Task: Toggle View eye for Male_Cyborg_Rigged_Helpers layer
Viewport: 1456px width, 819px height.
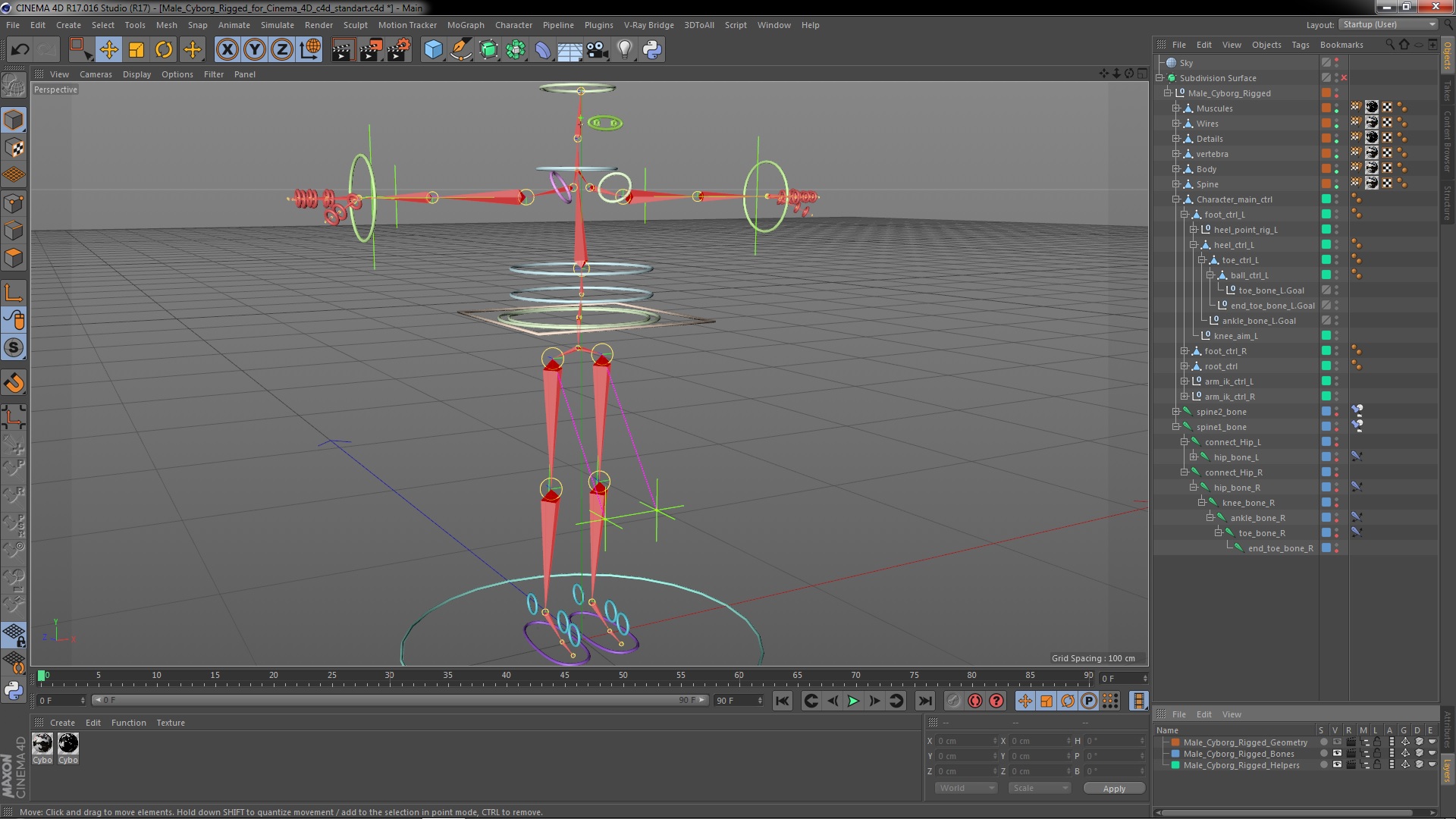Action: point(1337,765)
